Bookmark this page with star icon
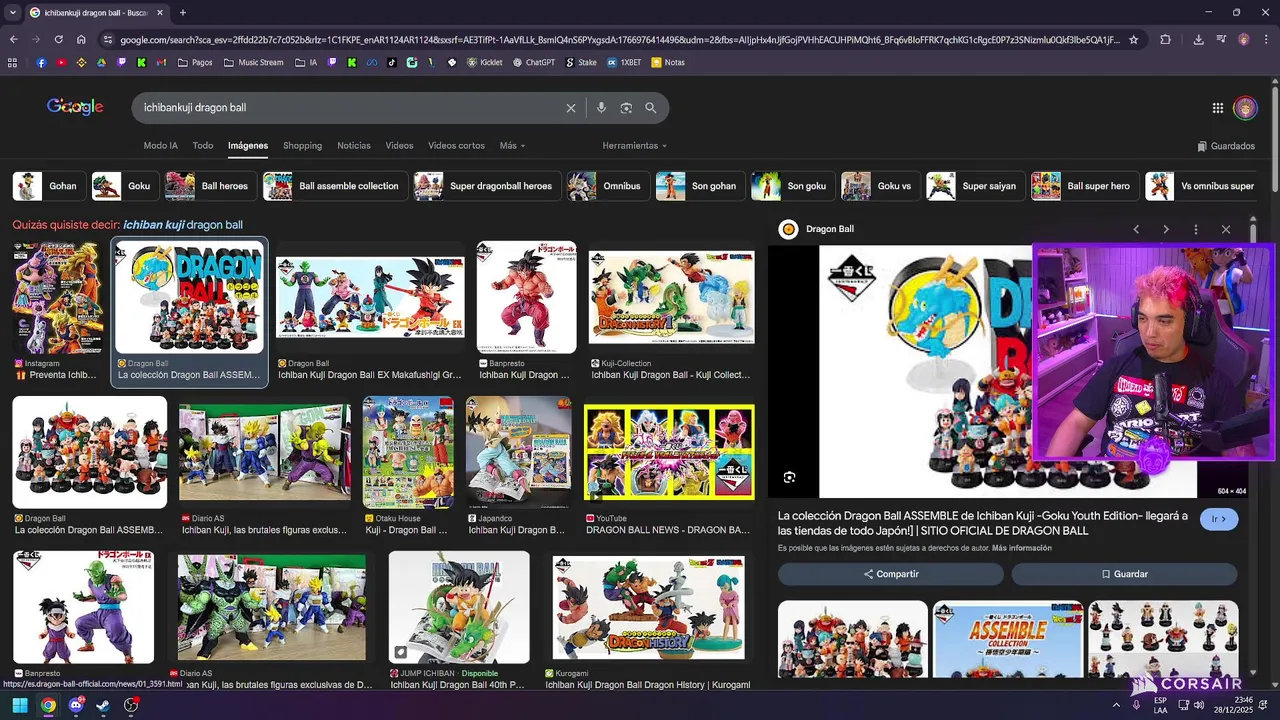This screenshot has height=720, width=1280. (x=1133, y=40)
